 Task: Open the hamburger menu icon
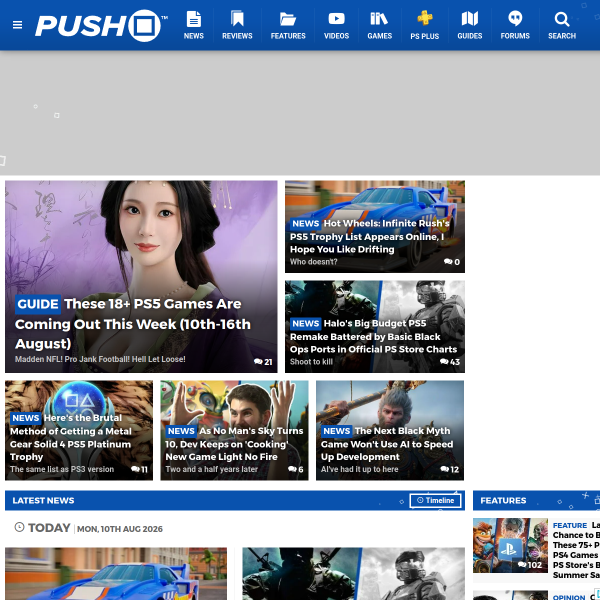point(17,25)
